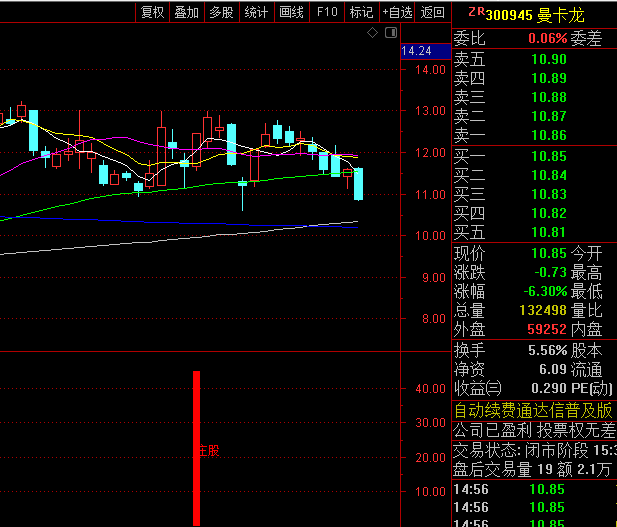Click the 收益(三) value 0.290

pos(549,388)
